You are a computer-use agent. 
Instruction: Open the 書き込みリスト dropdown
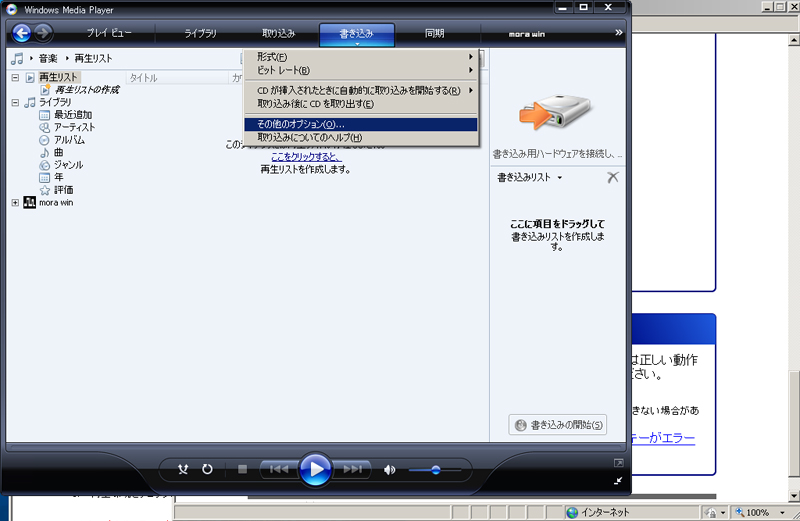(x=530, y=177)
